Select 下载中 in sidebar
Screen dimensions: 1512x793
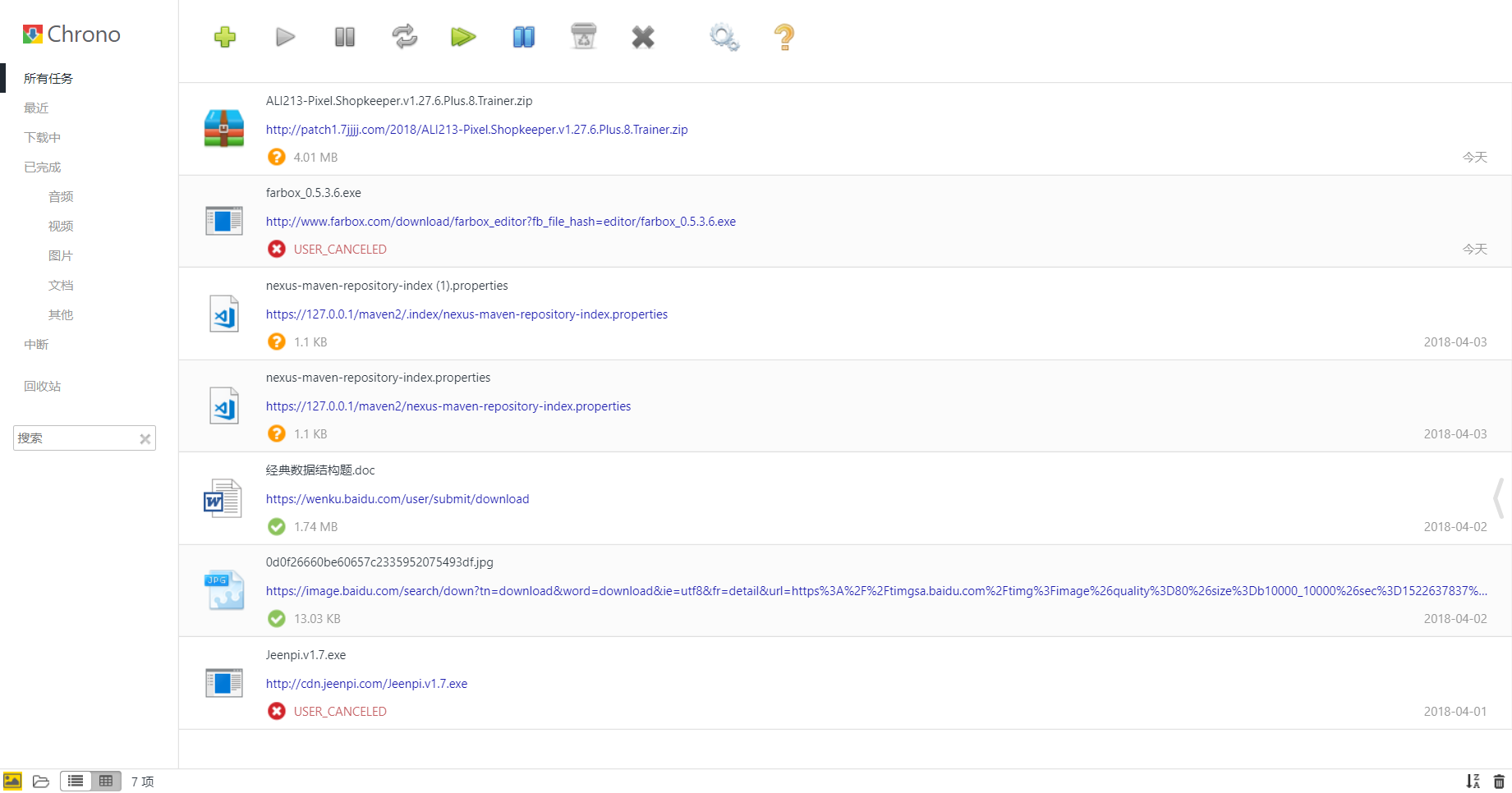tap(43, 138)
